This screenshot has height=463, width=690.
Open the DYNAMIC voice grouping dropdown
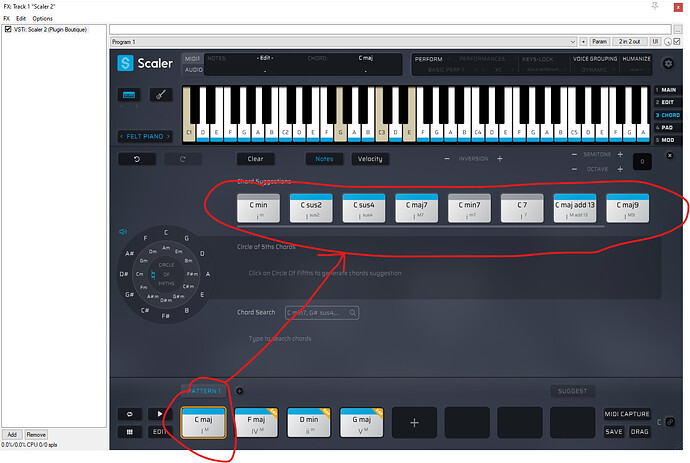(x=594, y=70)
